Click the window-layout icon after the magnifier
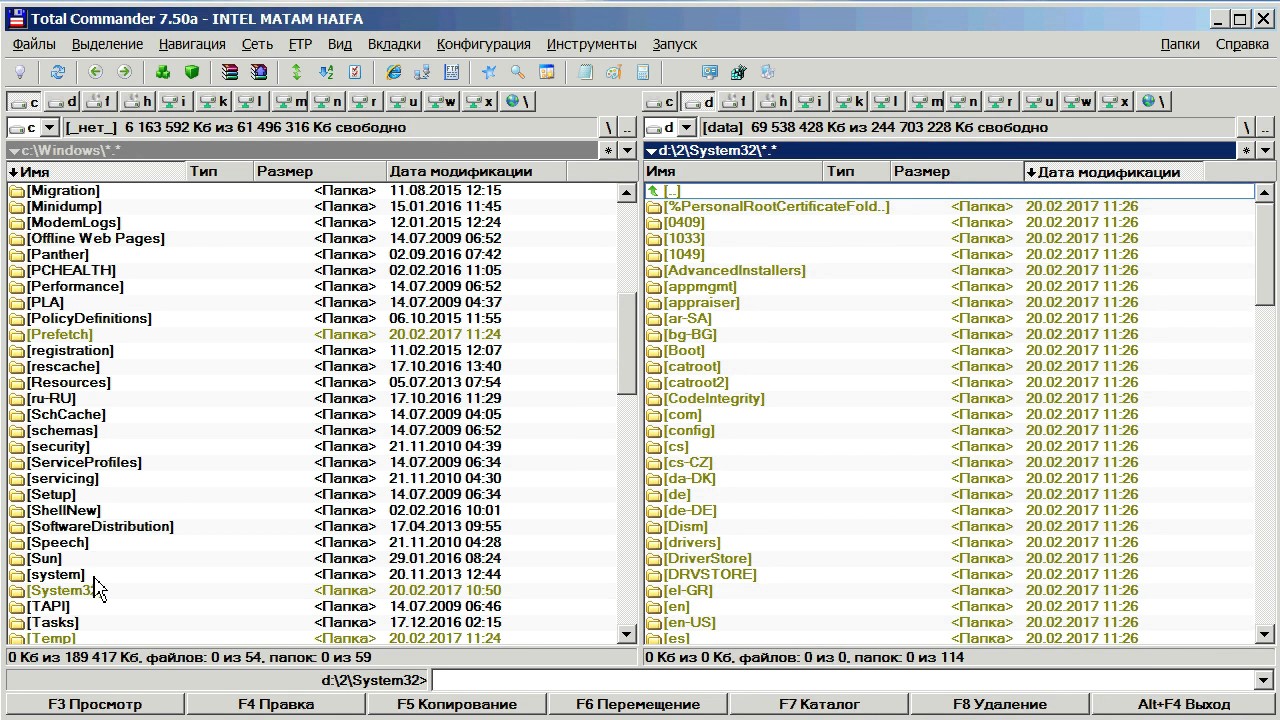Viewport: 1280px width, 720px height. 547,72
